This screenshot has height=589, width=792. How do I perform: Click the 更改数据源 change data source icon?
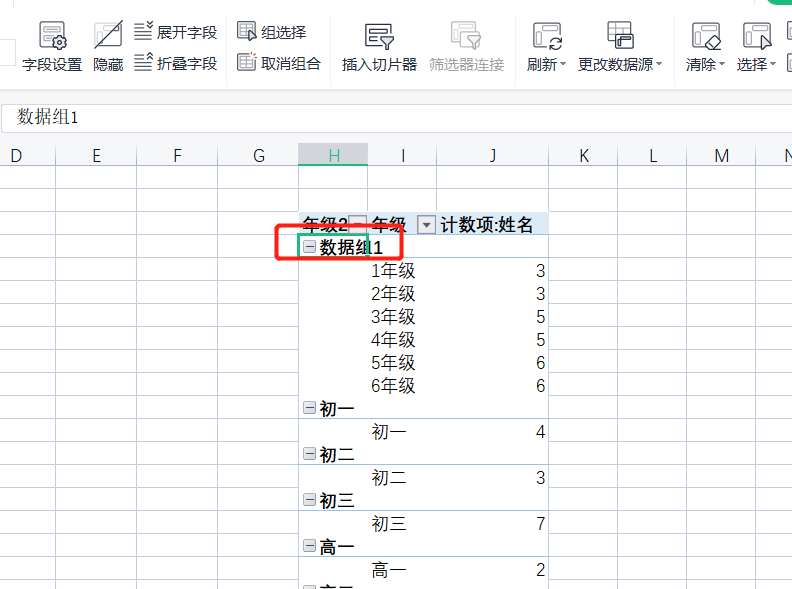coord(620,35)
